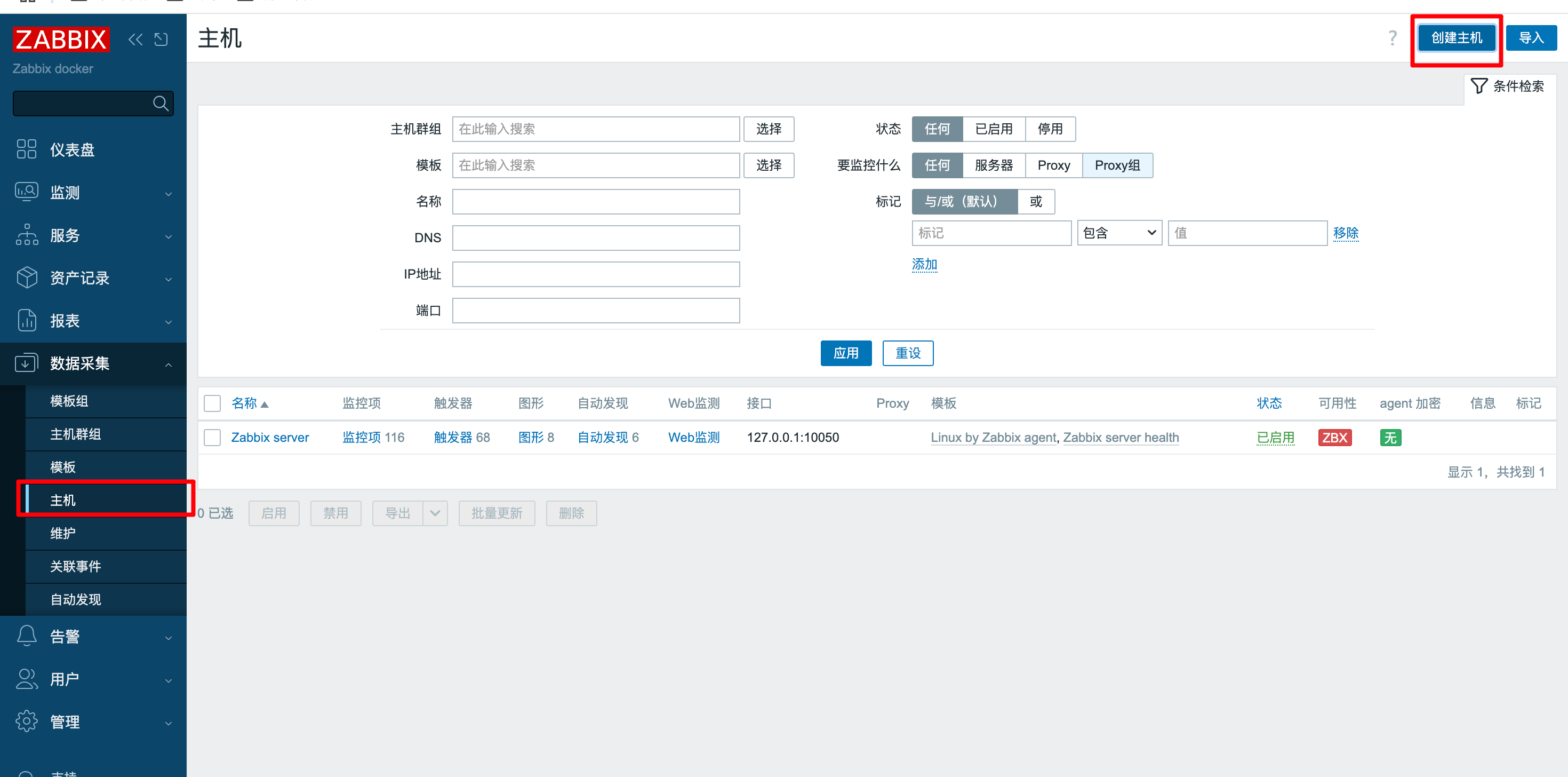
Task: Click the green 无 encryption badge
Action: pos(1390,437)
